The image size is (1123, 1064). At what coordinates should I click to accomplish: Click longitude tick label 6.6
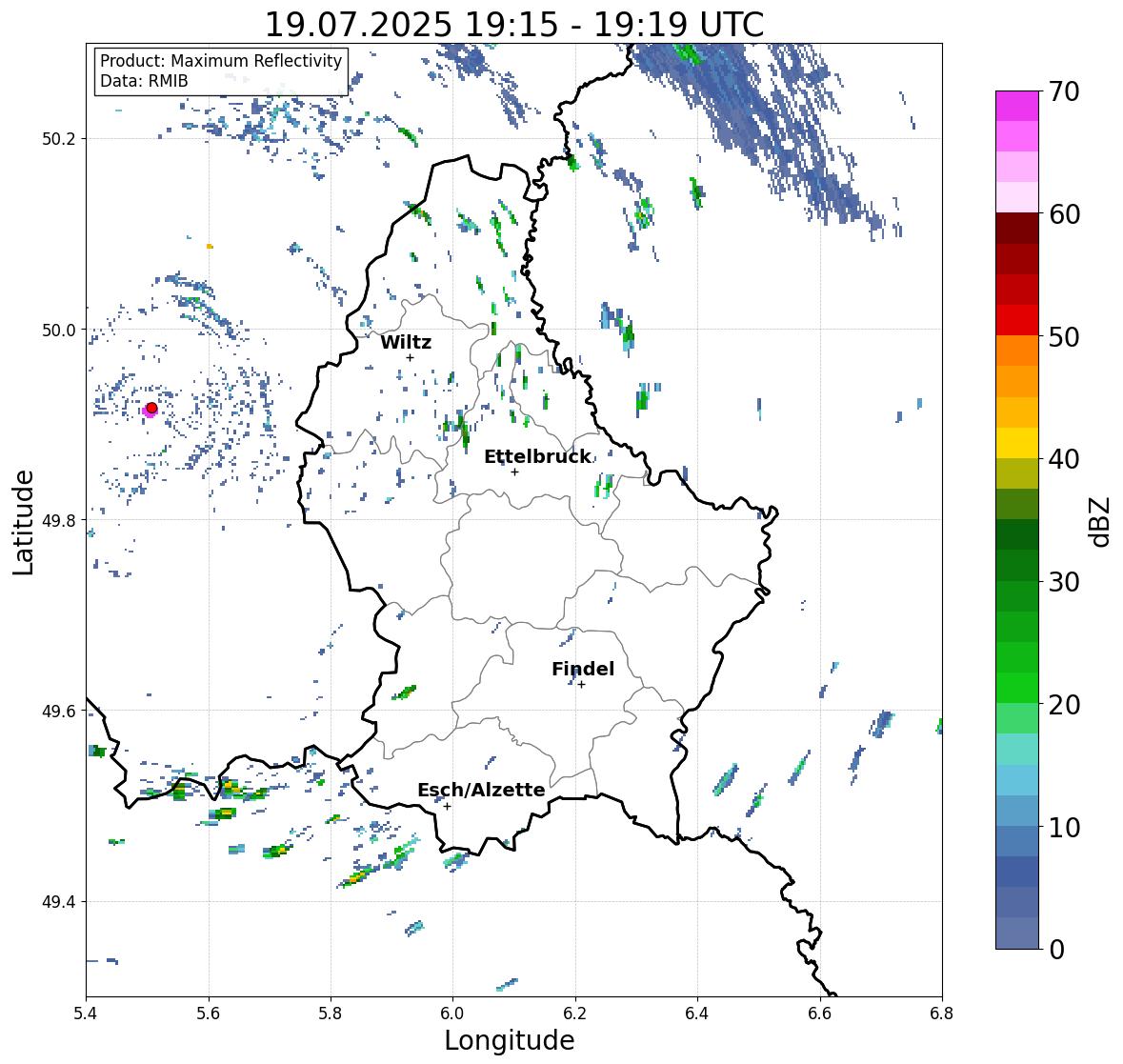tap(820, 1014)
